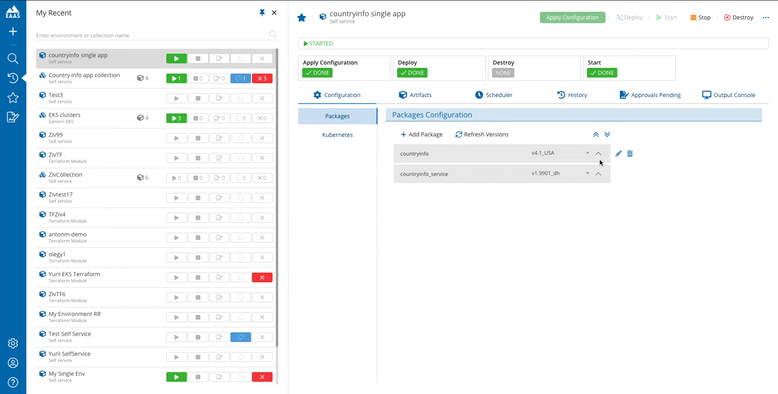Pin the My Recent panel
The width and height of the screenshot is (778, 394).
[262, 13]
